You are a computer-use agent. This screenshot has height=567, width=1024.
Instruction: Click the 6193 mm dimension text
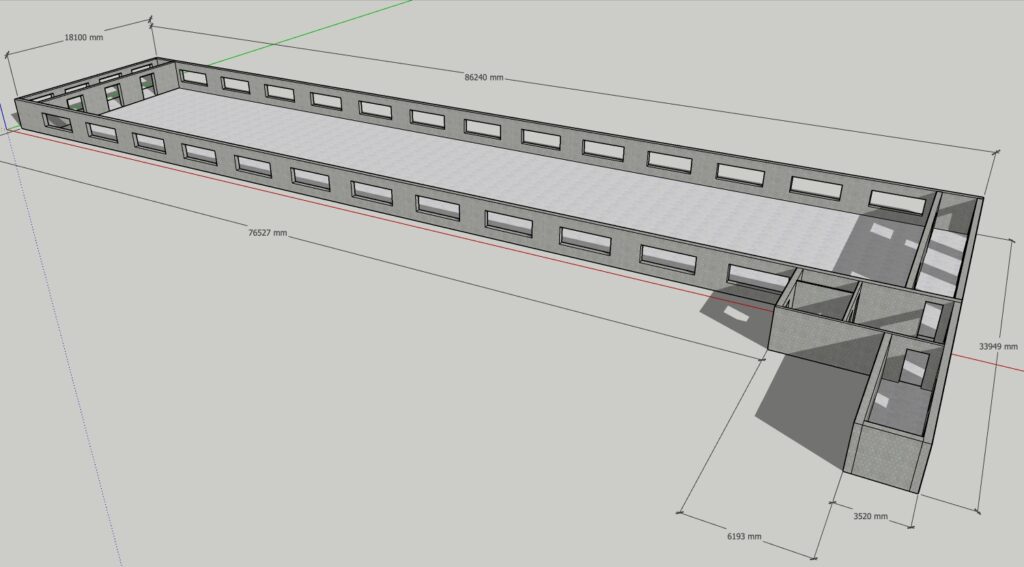click(741, 537)
